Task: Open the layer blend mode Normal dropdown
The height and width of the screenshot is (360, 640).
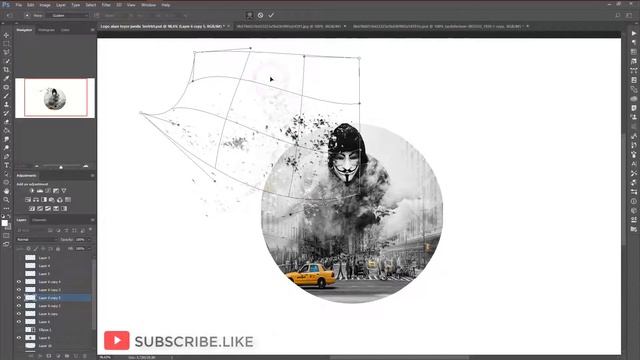Action: coord(36,240)
